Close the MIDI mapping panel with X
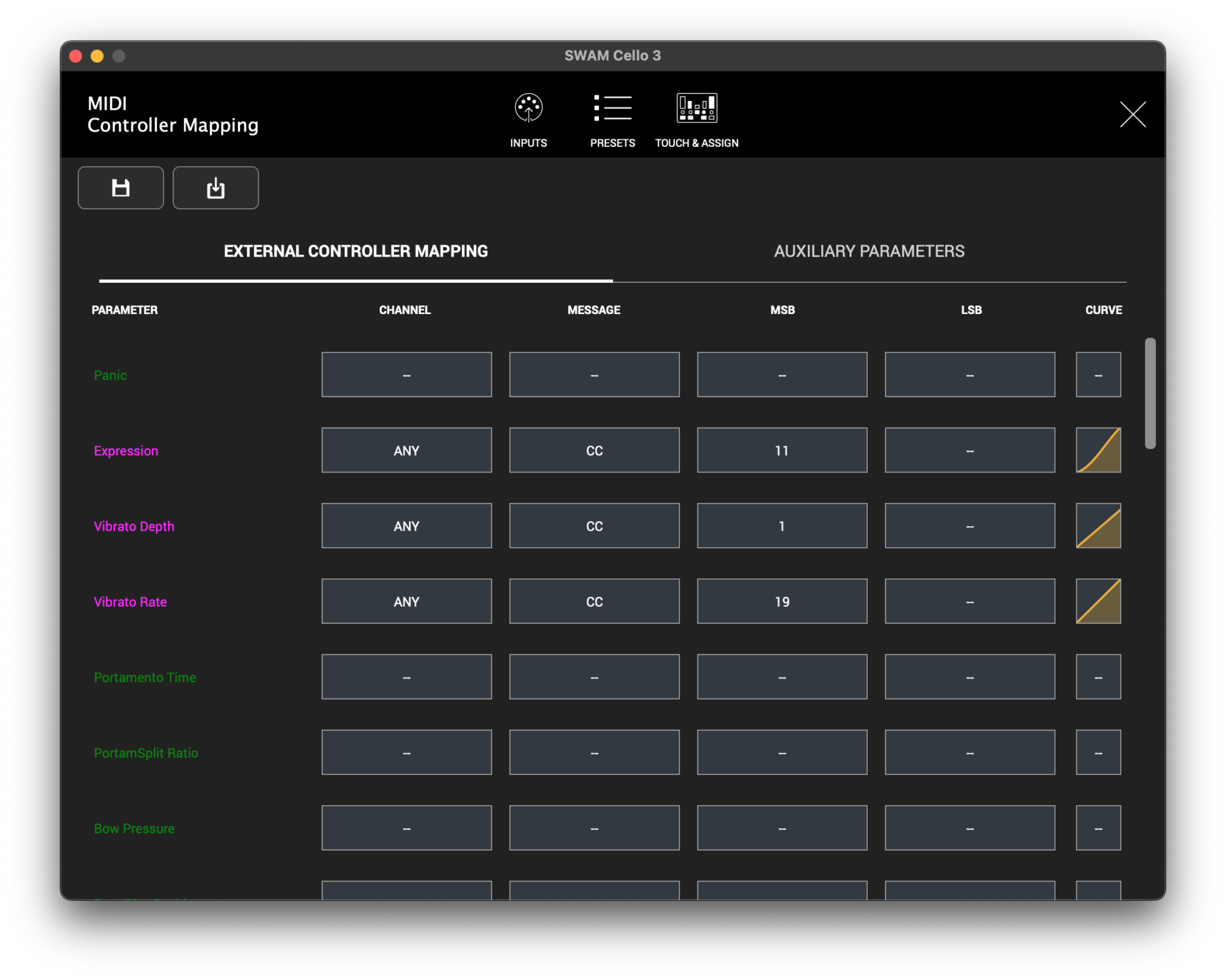 pos(1132,114)
